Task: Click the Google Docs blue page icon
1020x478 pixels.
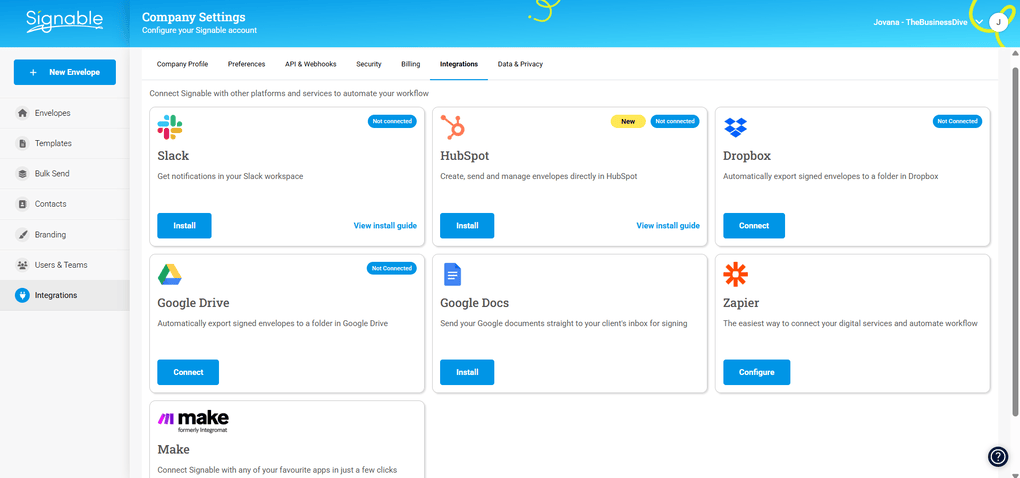Action: [452, 274]
